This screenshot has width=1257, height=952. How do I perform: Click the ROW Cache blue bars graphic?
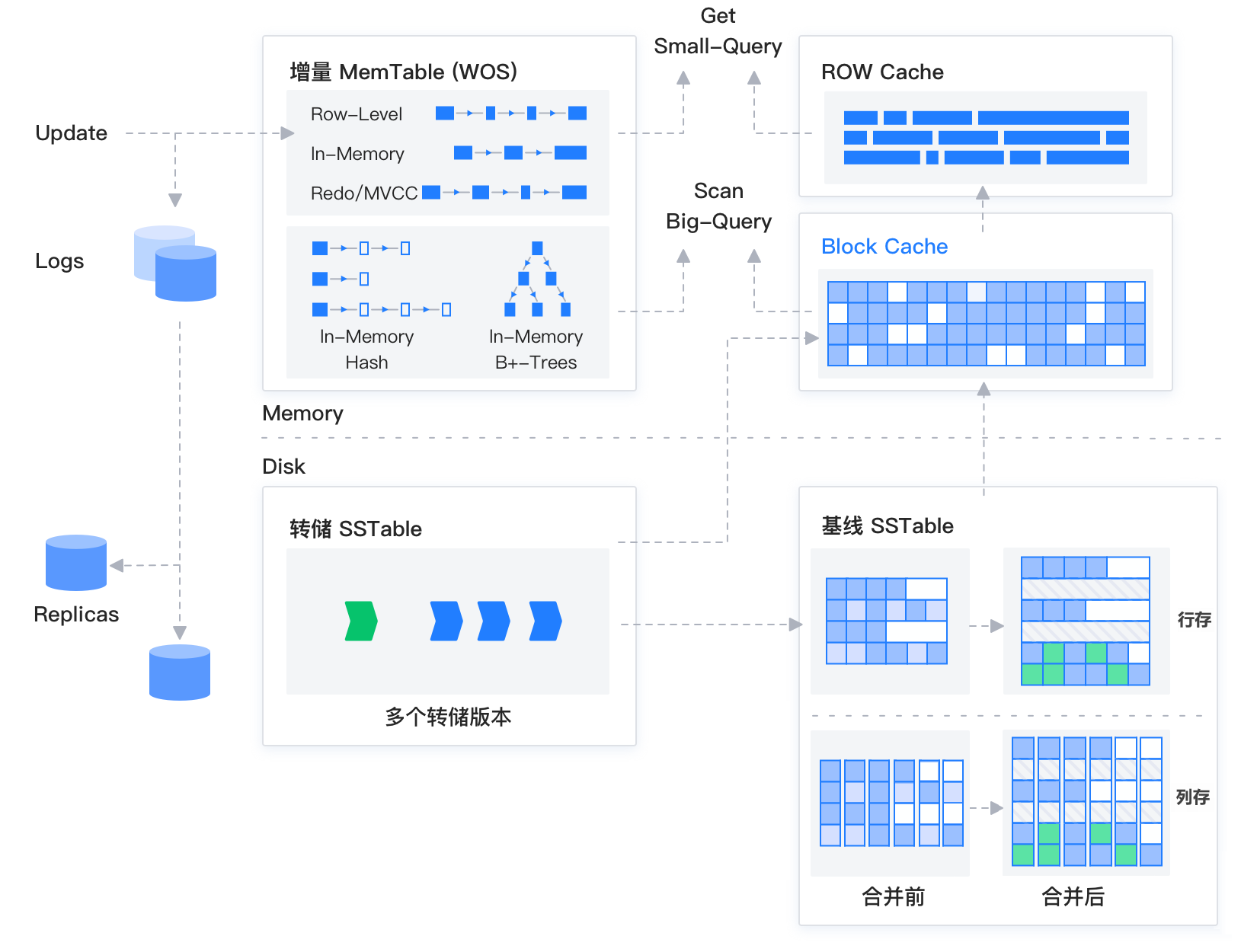click(x=987, y=138)
